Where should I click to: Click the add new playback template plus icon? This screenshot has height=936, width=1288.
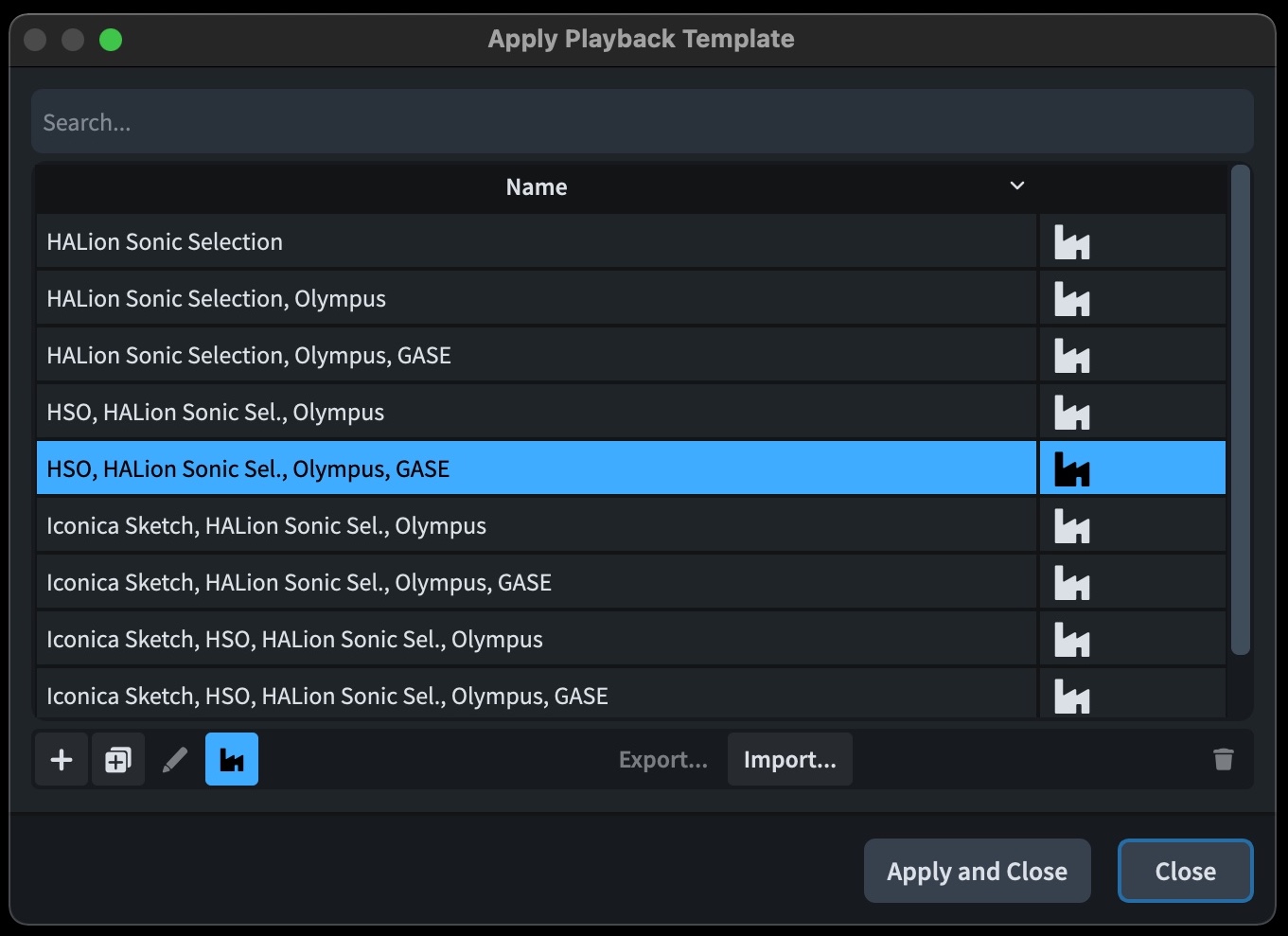point(62,760)
